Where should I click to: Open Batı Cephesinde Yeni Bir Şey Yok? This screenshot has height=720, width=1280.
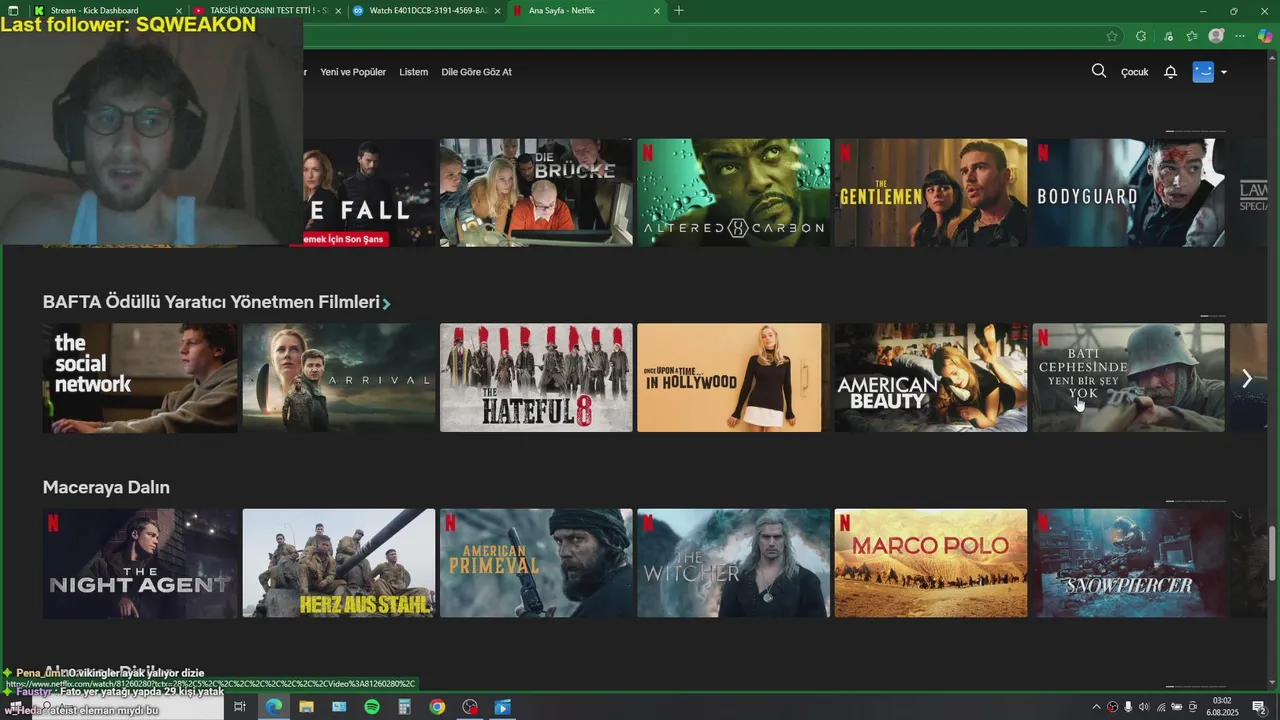click(1128, 377)
